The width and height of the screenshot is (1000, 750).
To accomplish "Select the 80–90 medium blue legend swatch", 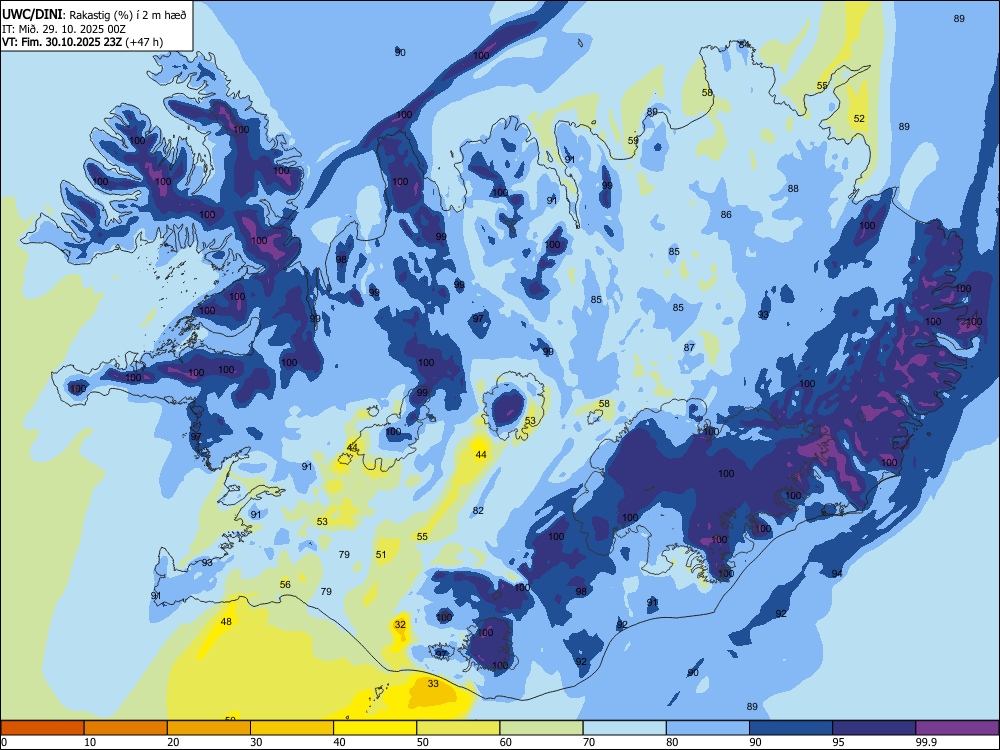I will [708, 728].
